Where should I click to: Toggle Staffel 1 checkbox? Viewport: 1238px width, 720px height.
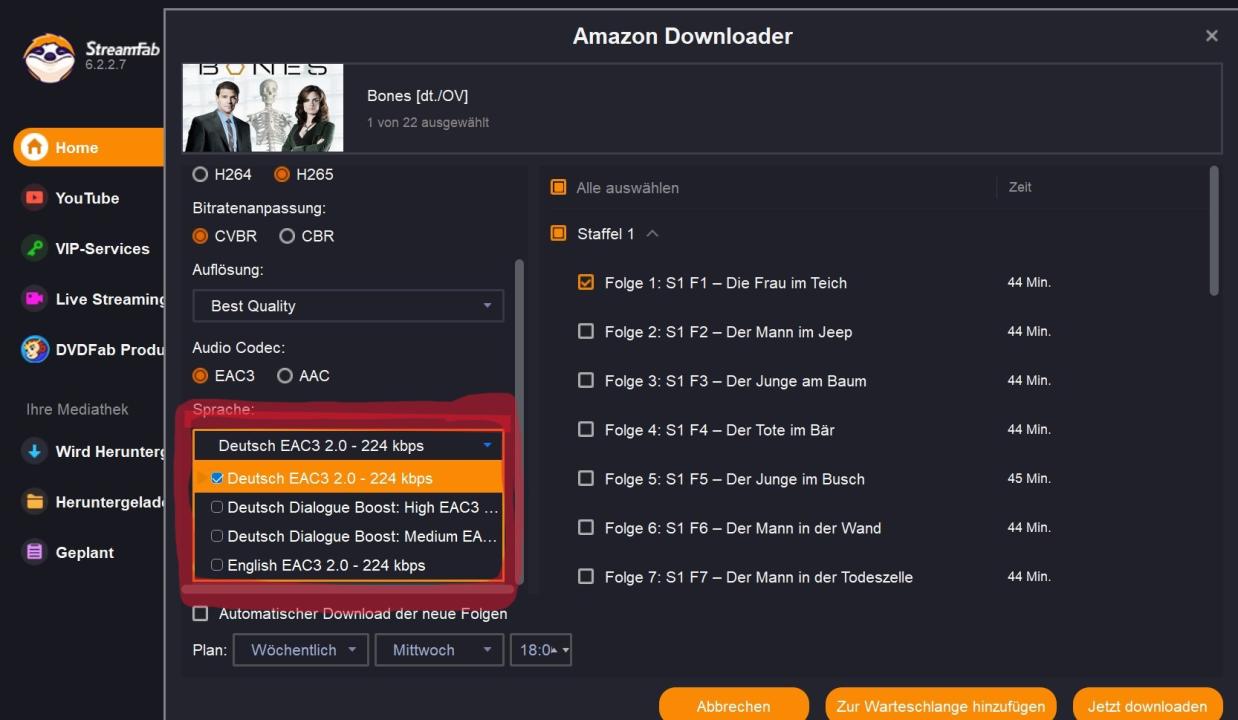pos(559,233)
